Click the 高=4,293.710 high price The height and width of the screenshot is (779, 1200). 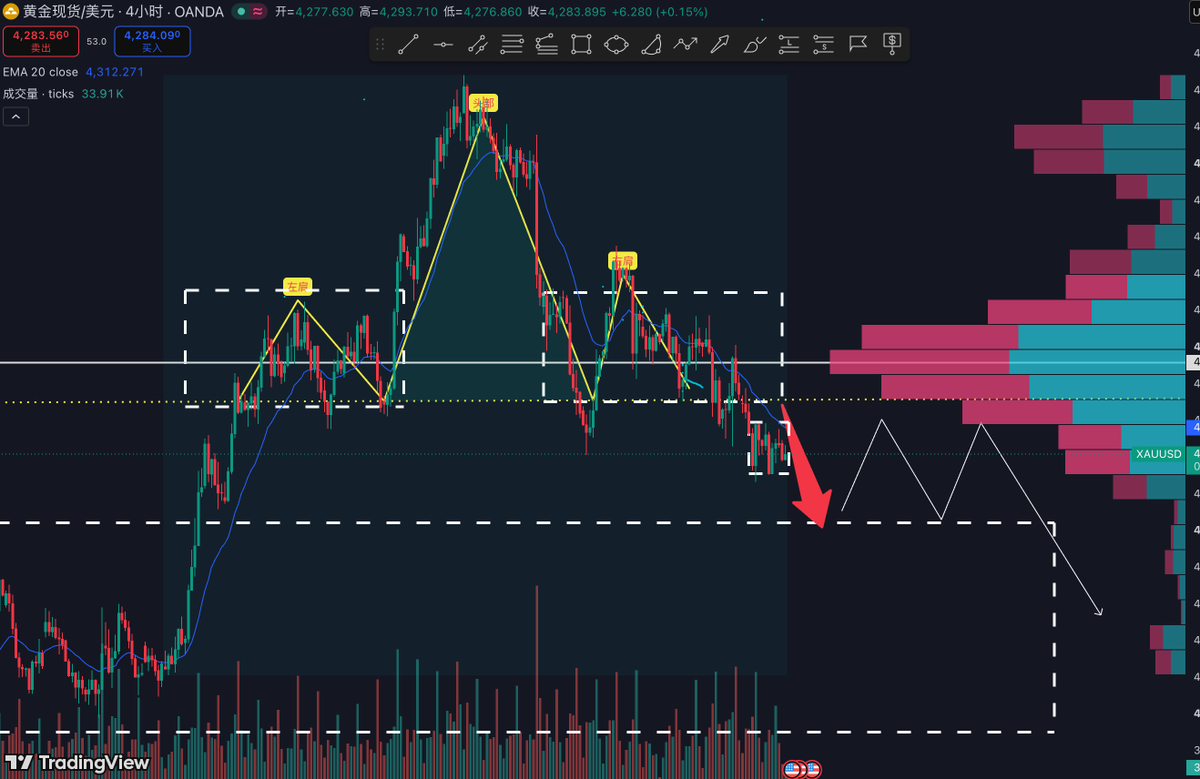click(399, 12)
